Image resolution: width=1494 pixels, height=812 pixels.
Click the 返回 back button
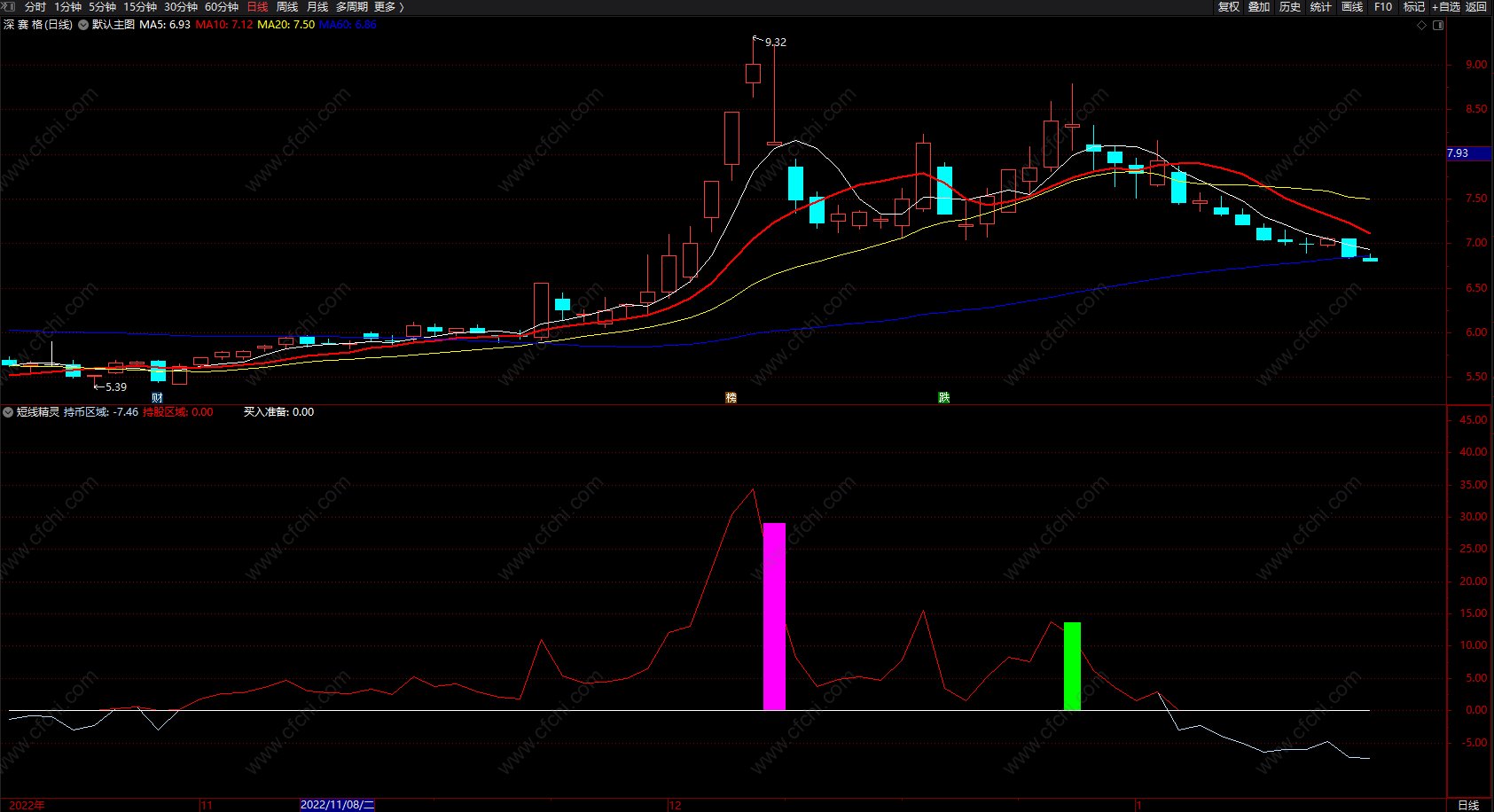click(x=1476, y=7)
